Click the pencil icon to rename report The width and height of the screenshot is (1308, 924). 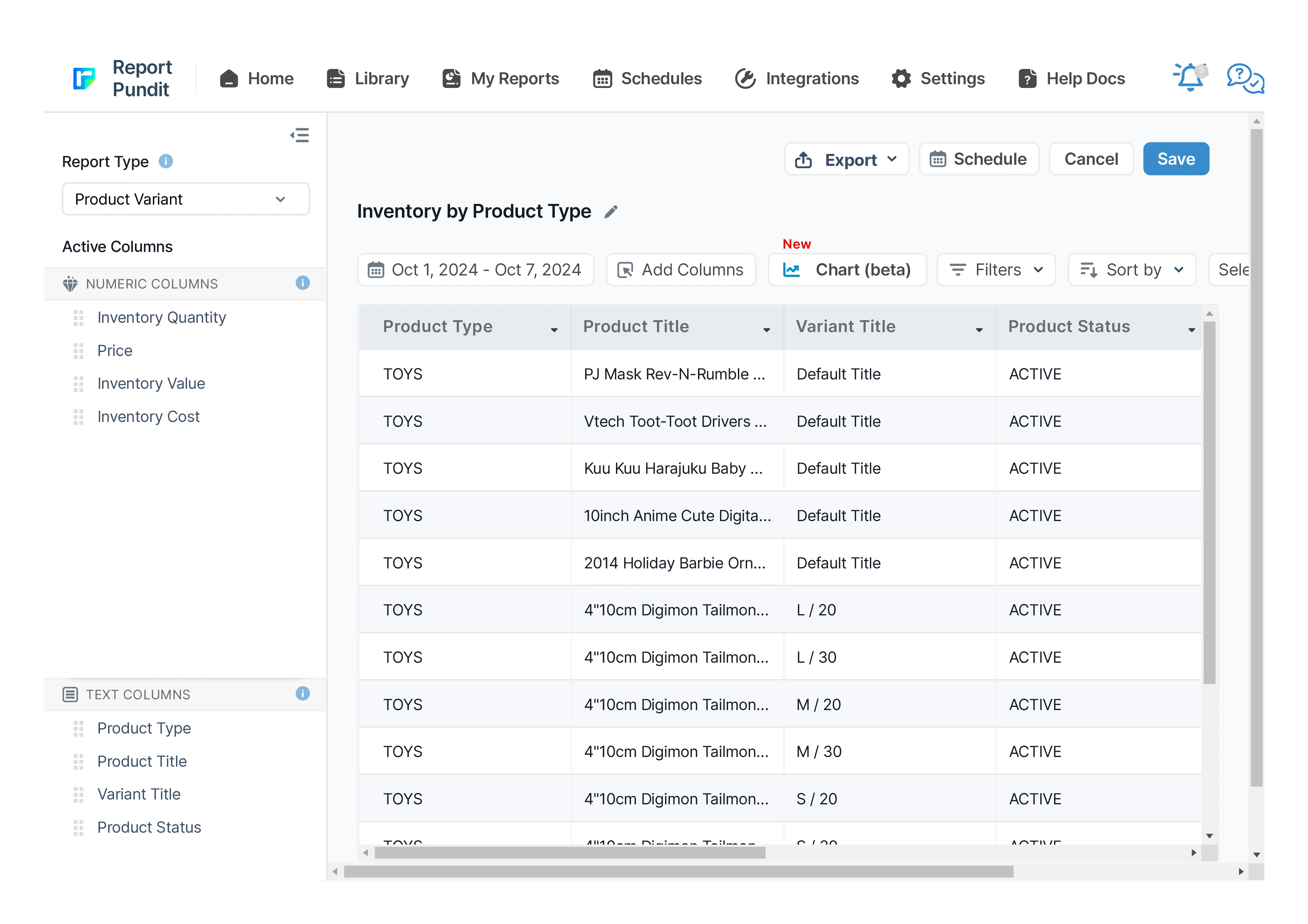tap(611, 212)
